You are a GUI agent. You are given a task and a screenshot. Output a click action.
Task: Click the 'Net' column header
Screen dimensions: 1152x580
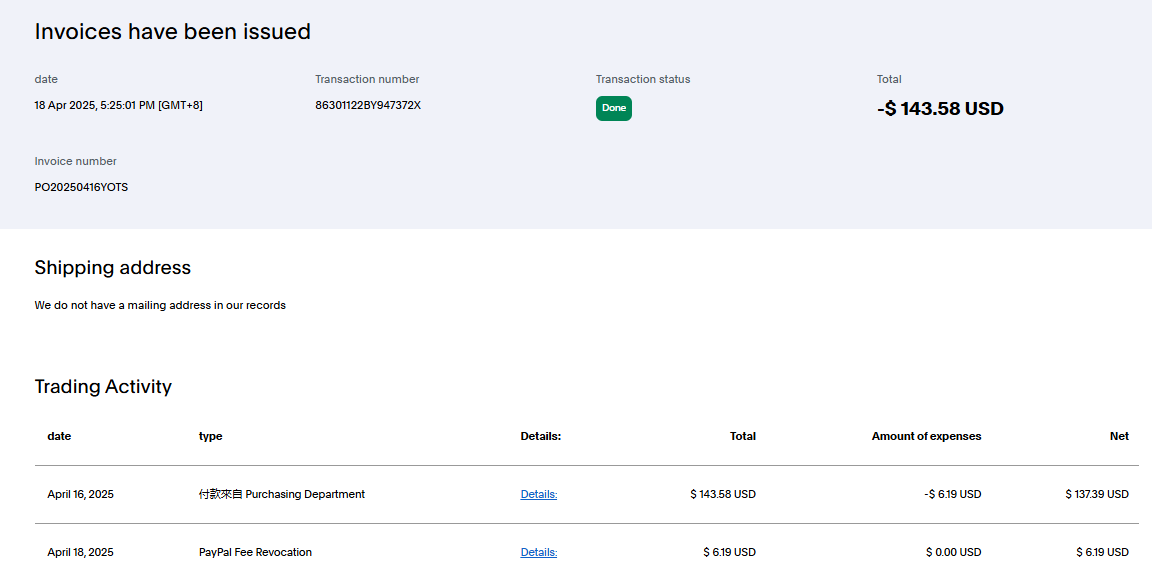click(1119, 436)
